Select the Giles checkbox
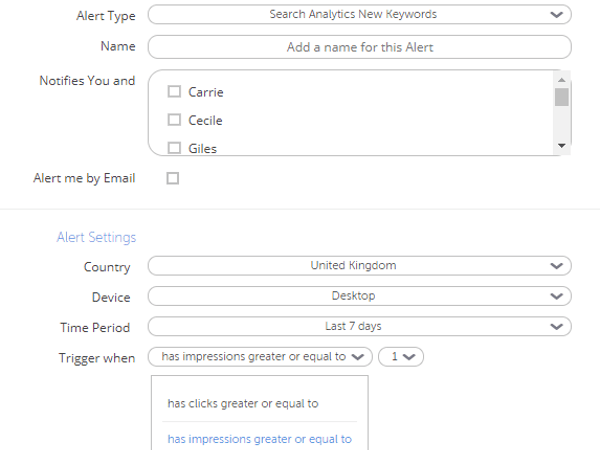Viewport: 600px width, 450px height. coord(174,148)
